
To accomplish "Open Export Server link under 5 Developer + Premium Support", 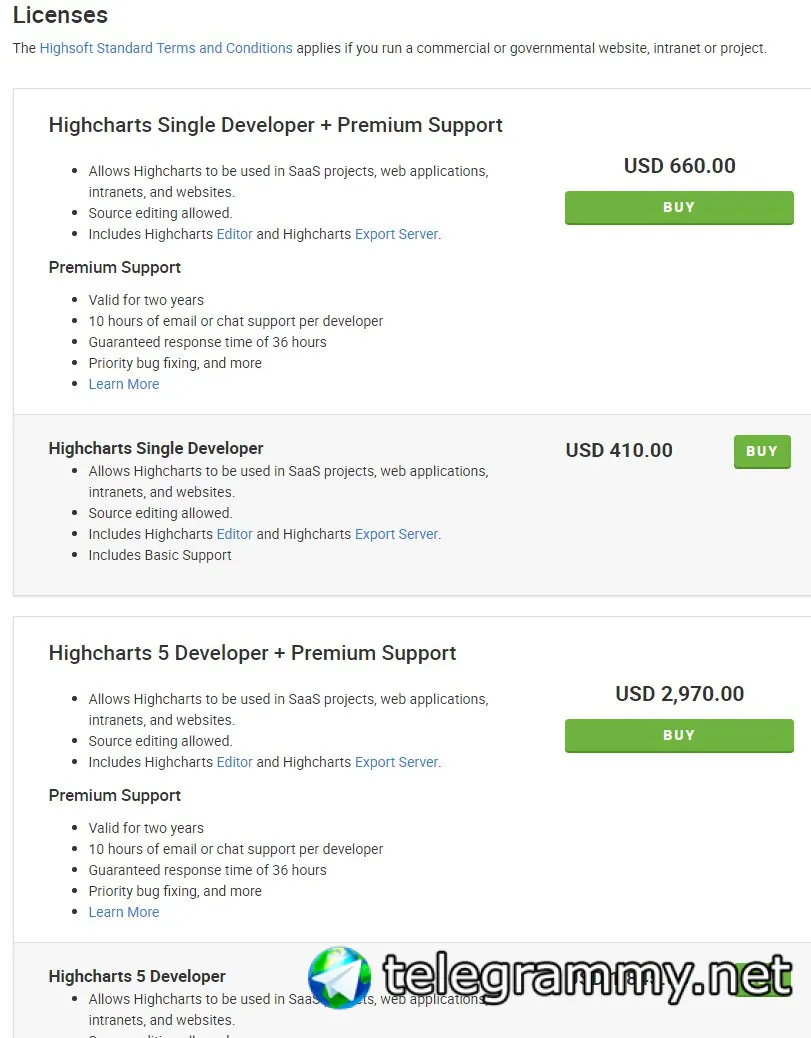I will 396,762.
